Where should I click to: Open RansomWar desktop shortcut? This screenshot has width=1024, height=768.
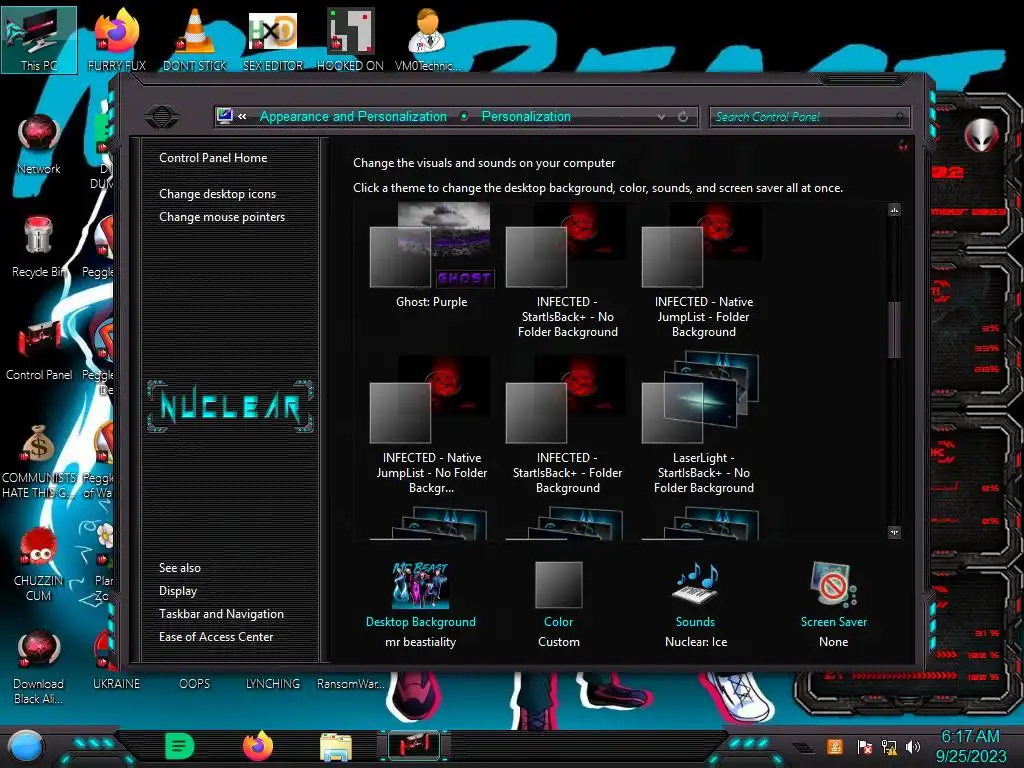pos(350,683)
